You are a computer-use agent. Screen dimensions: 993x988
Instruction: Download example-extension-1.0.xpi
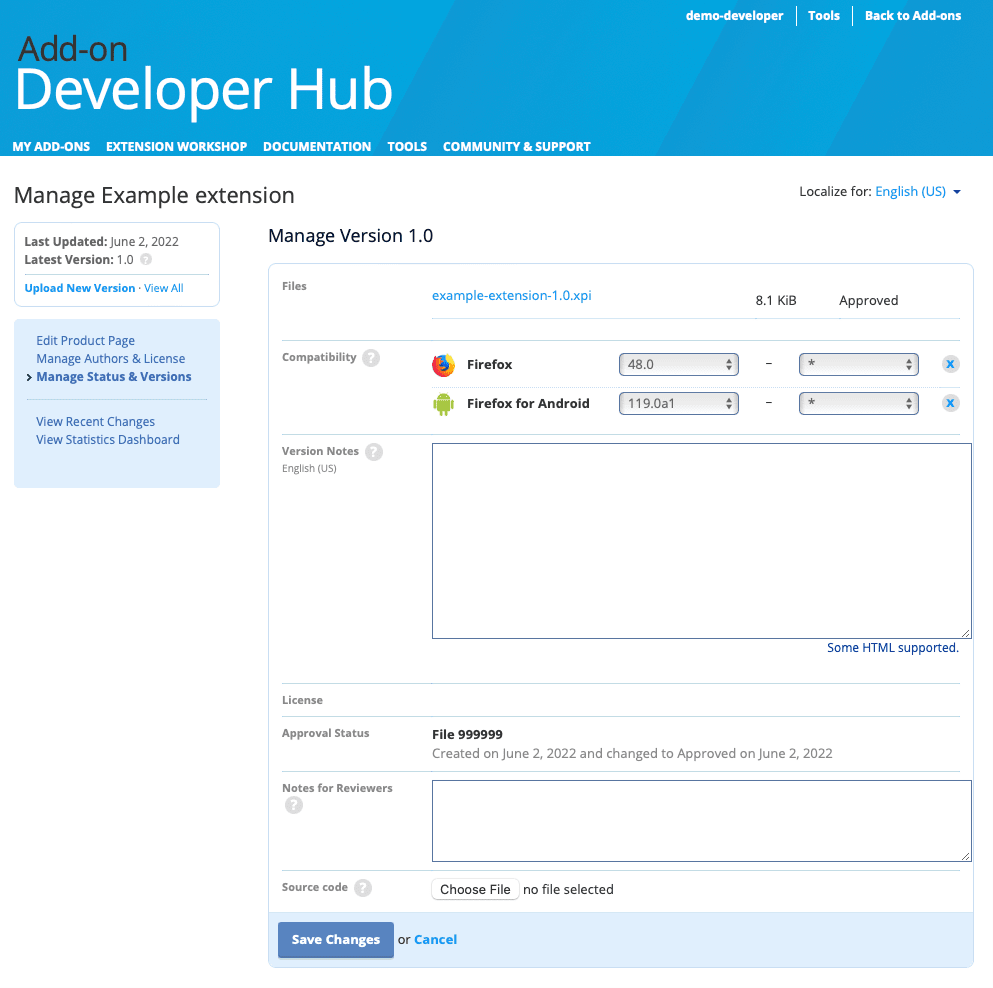coord(510,295)
